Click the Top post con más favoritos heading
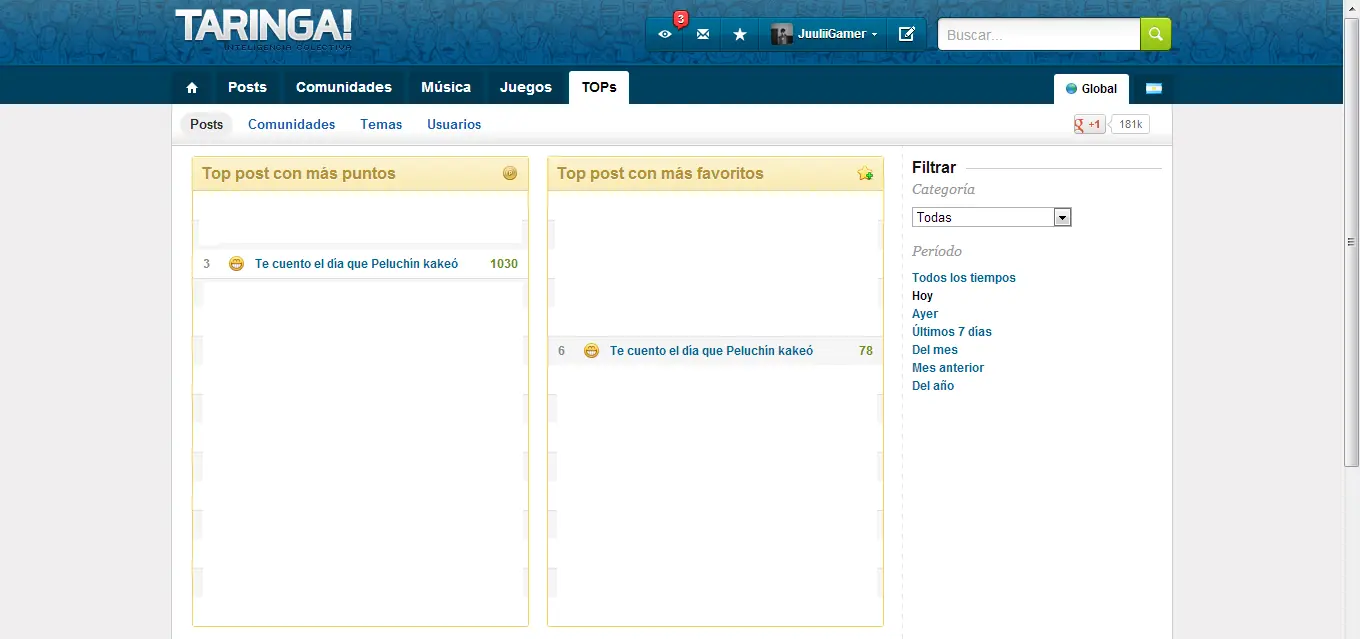 660,173
